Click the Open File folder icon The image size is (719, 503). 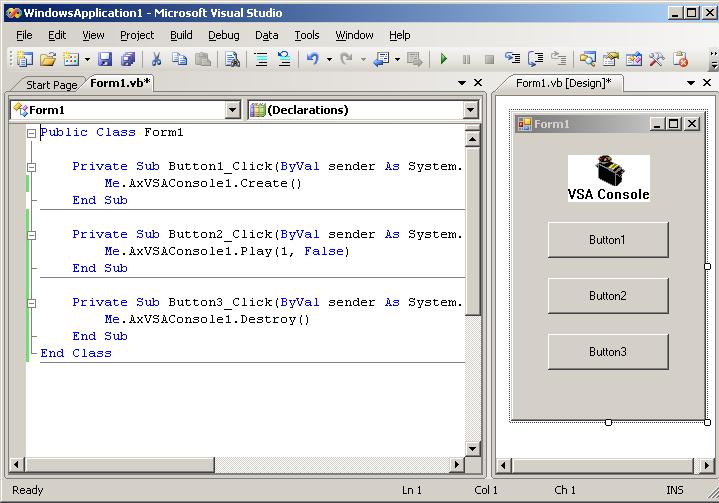[48, 59]
